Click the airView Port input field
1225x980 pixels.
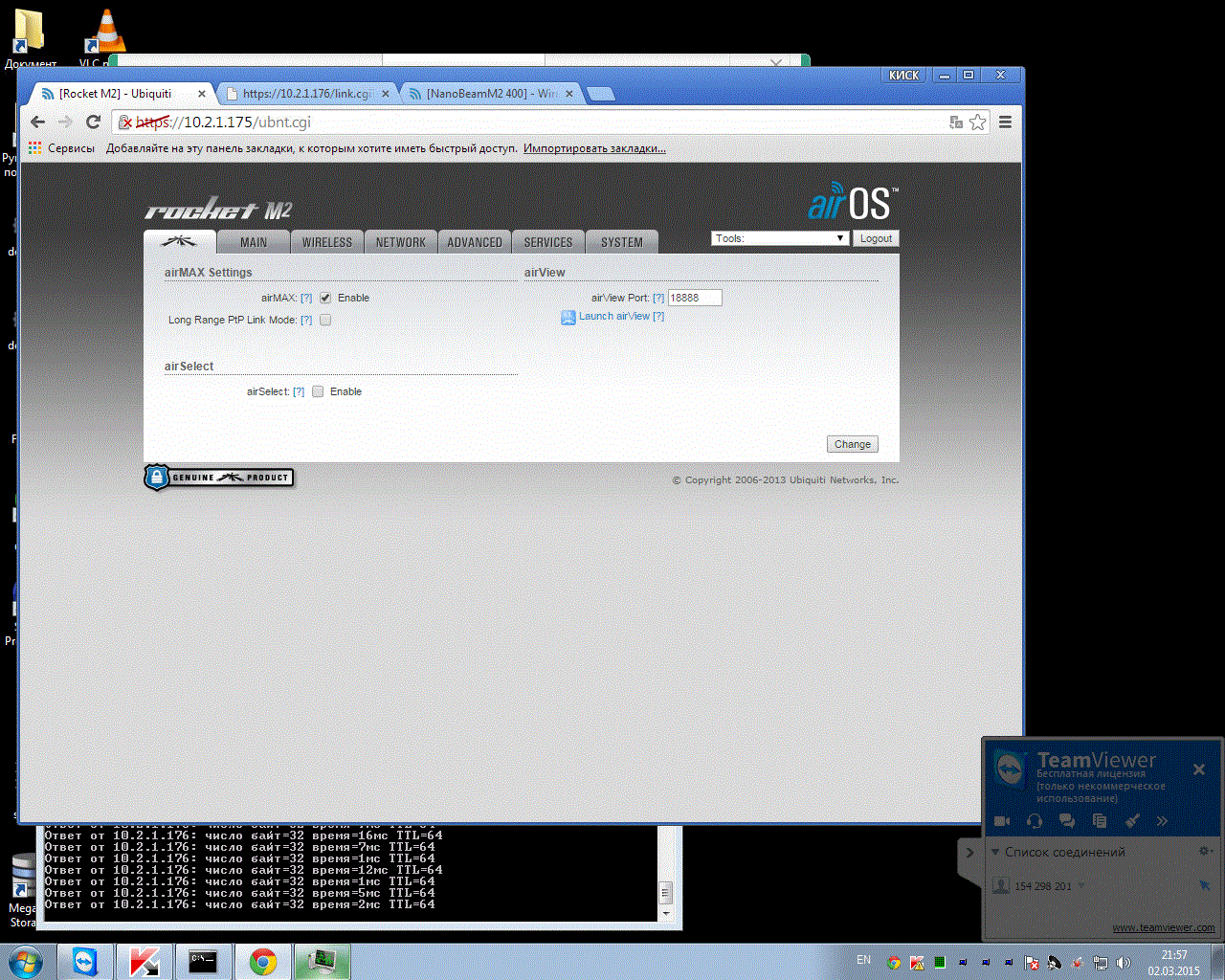point(695,298)
